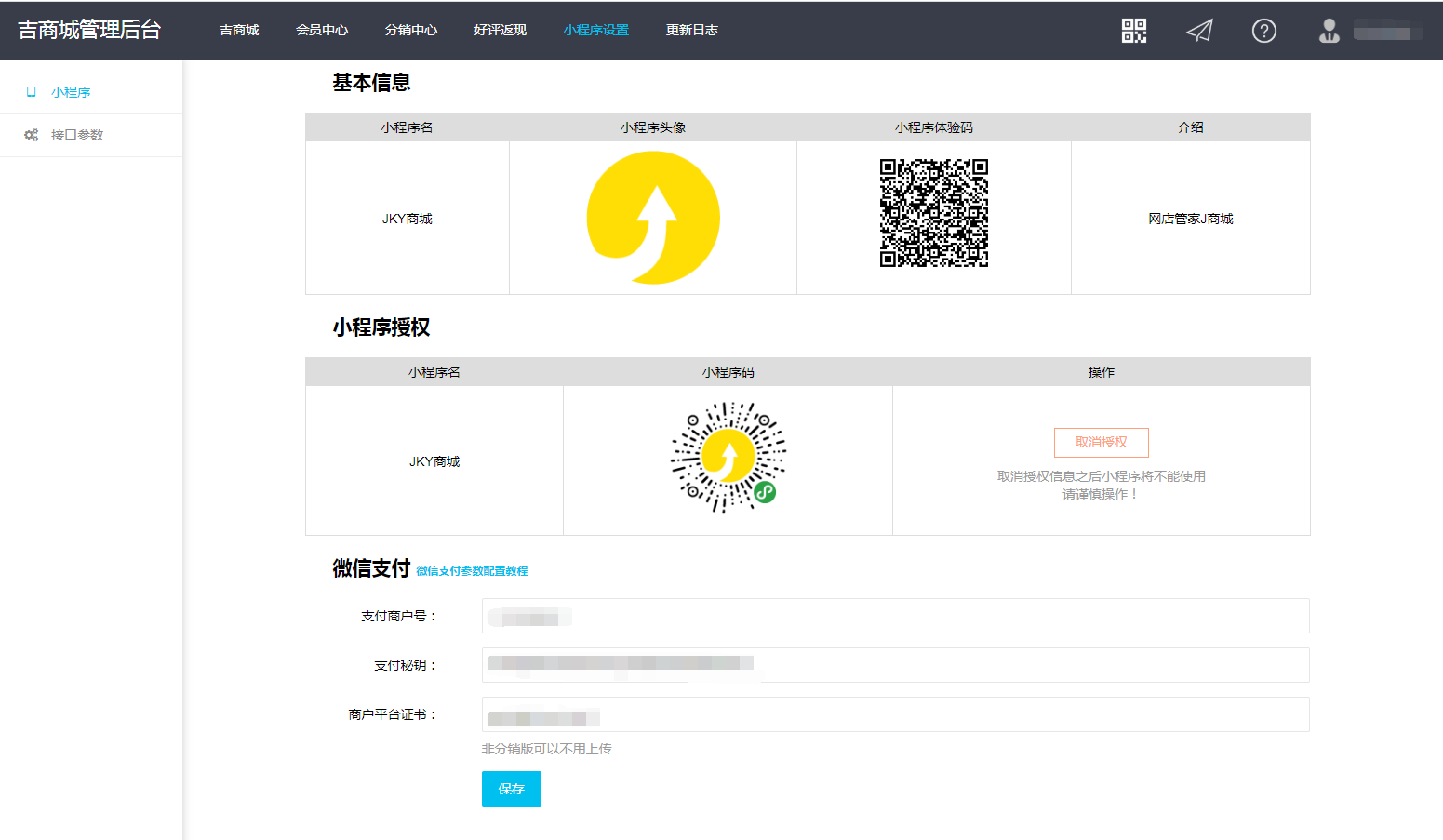Select the 接口参数 gear icon
This screenshot has width=1443, height=840.
point(31,135)
